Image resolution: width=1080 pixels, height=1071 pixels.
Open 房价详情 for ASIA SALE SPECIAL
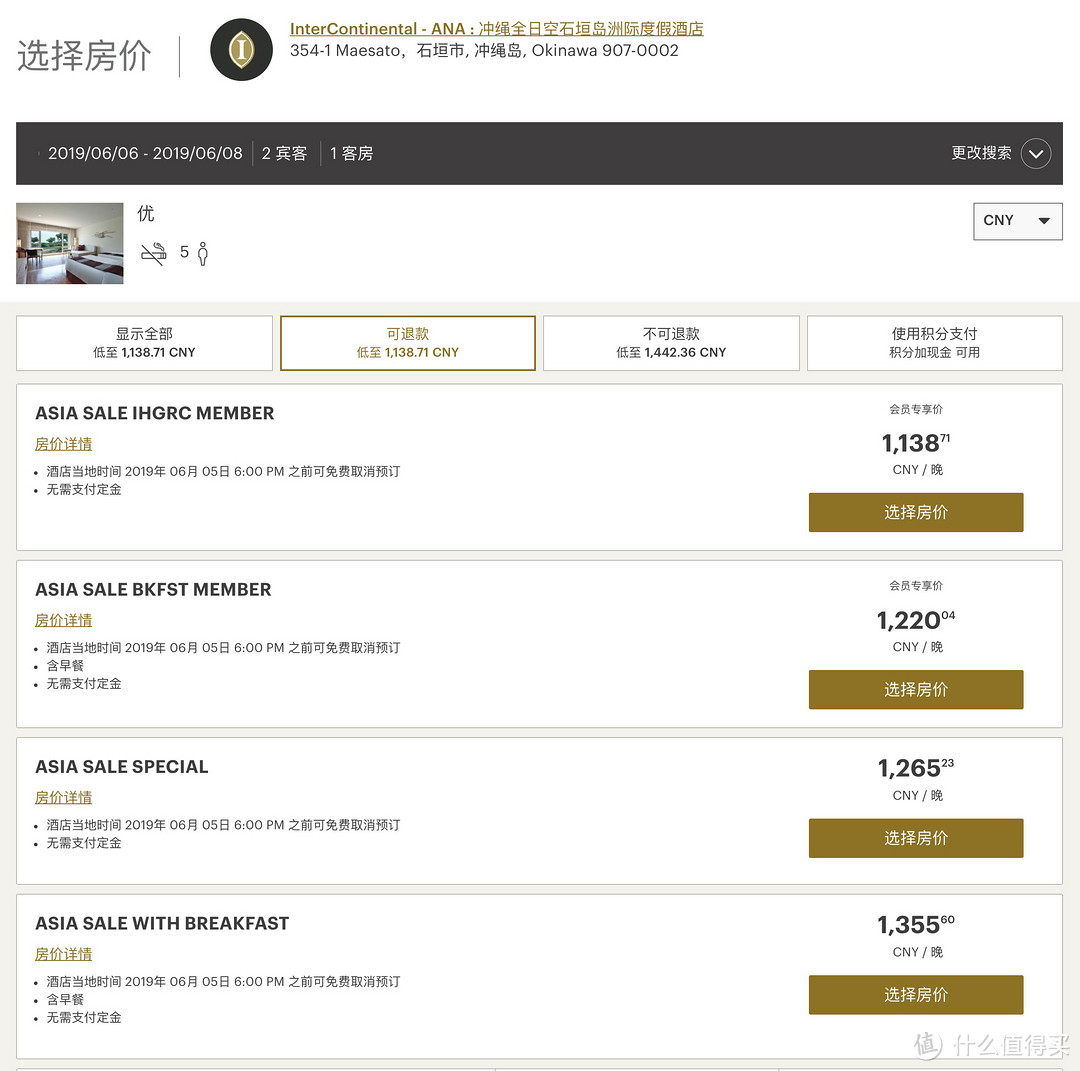tap(63, 798)
